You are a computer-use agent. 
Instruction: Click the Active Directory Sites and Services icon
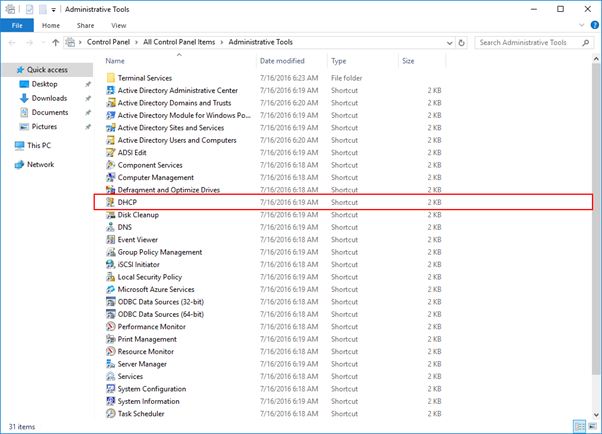(111, 128)
